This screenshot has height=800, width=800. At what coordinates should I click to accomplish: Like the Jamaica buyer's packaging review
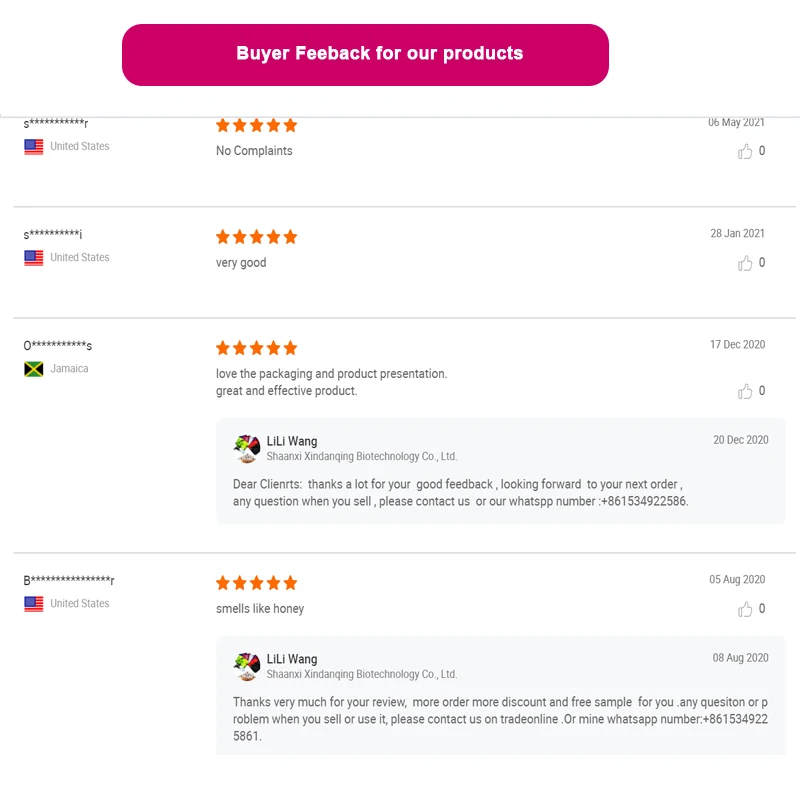(745, 392)
